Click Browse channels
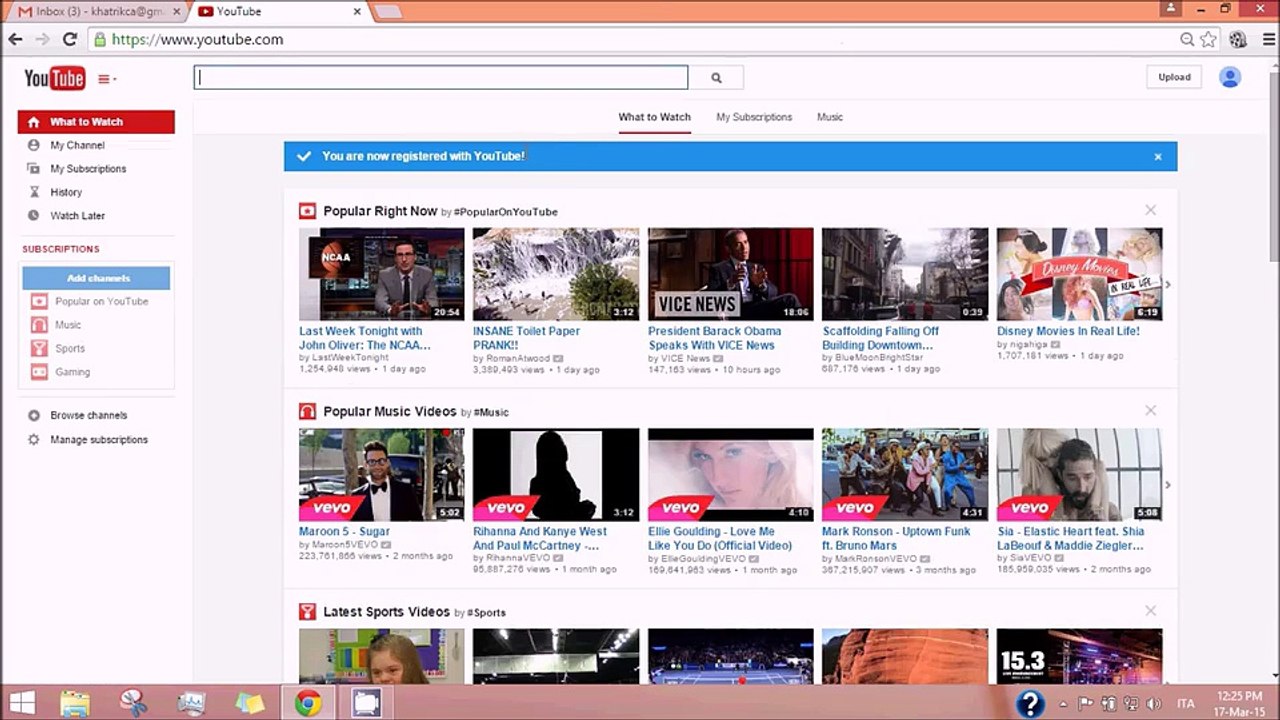 coord(88,415)
